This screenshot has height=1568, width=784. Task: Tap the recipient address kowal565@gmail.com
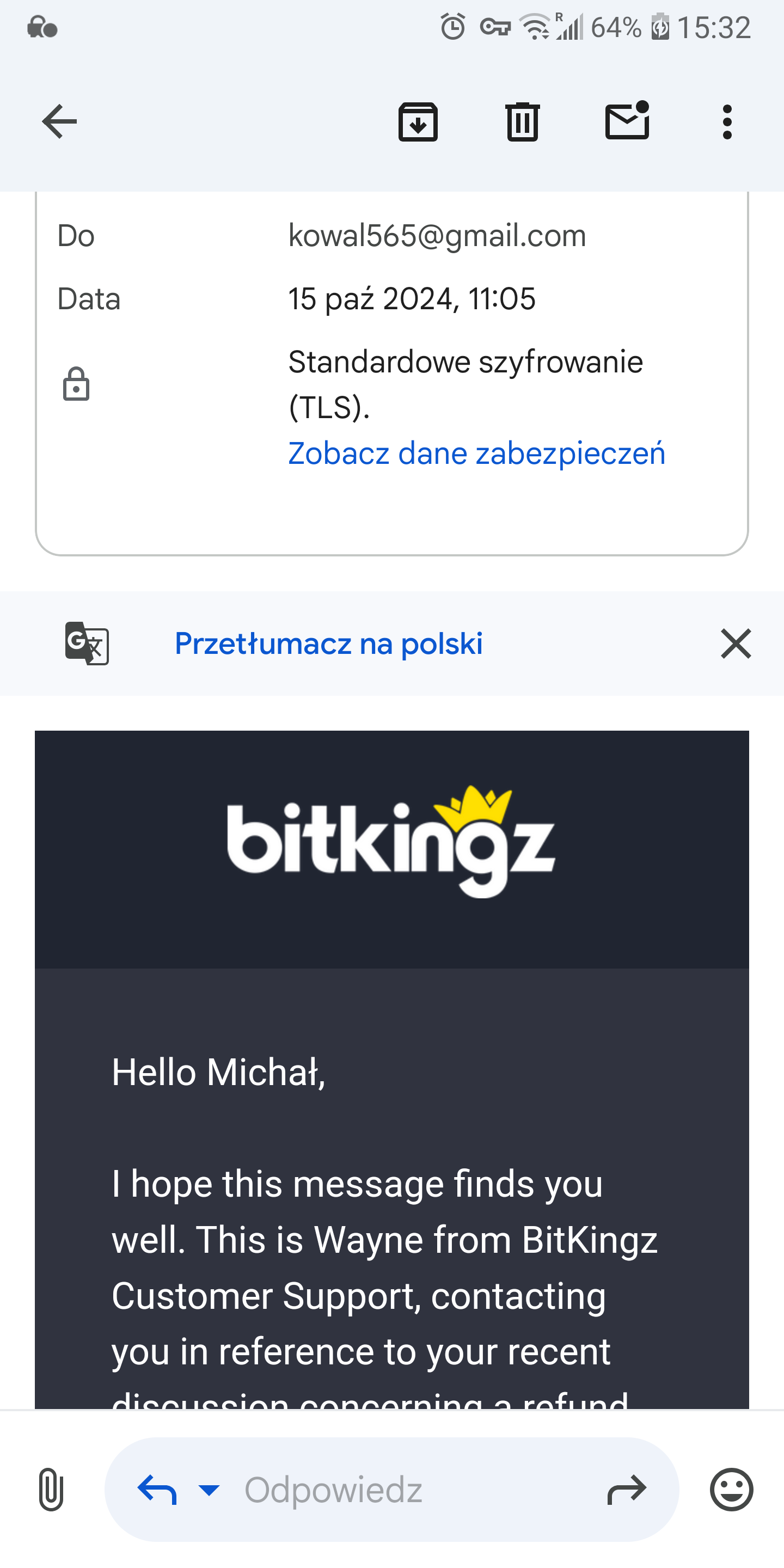[x=437, y=236]
